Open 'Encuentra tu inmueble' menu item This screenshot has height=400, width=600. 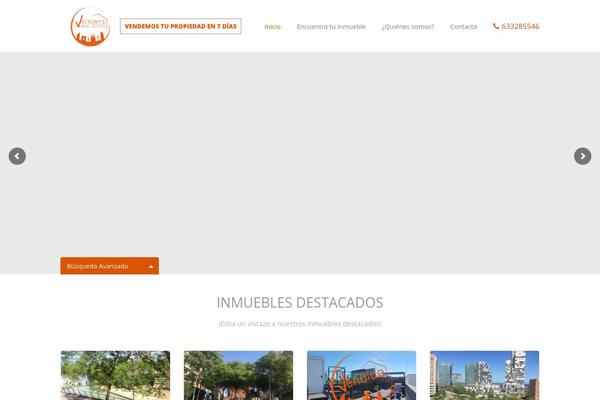click(x=331, y=27)
